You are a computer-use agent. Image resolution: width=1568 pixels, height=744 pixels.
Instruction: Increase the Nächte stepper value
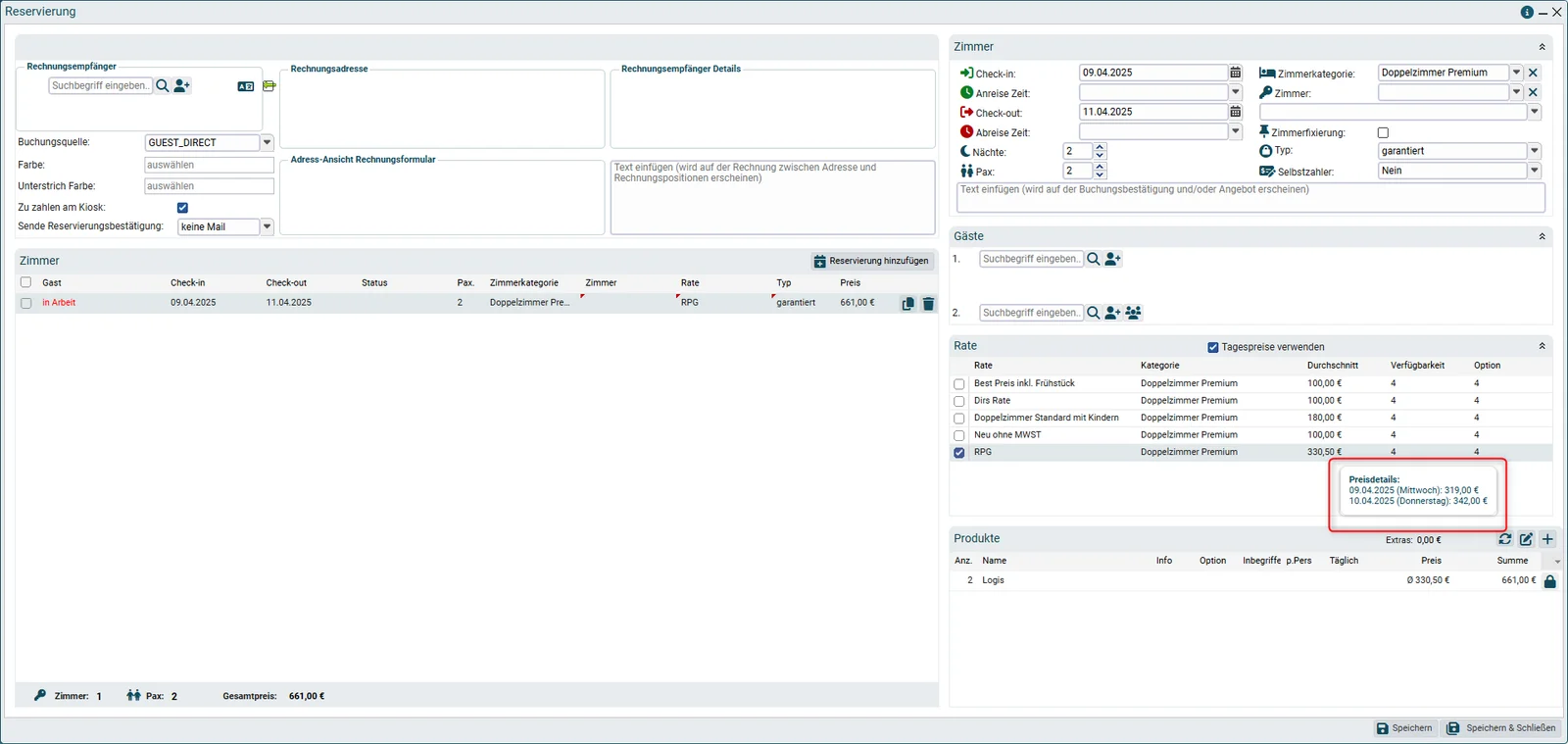(x=1100, y=147)
